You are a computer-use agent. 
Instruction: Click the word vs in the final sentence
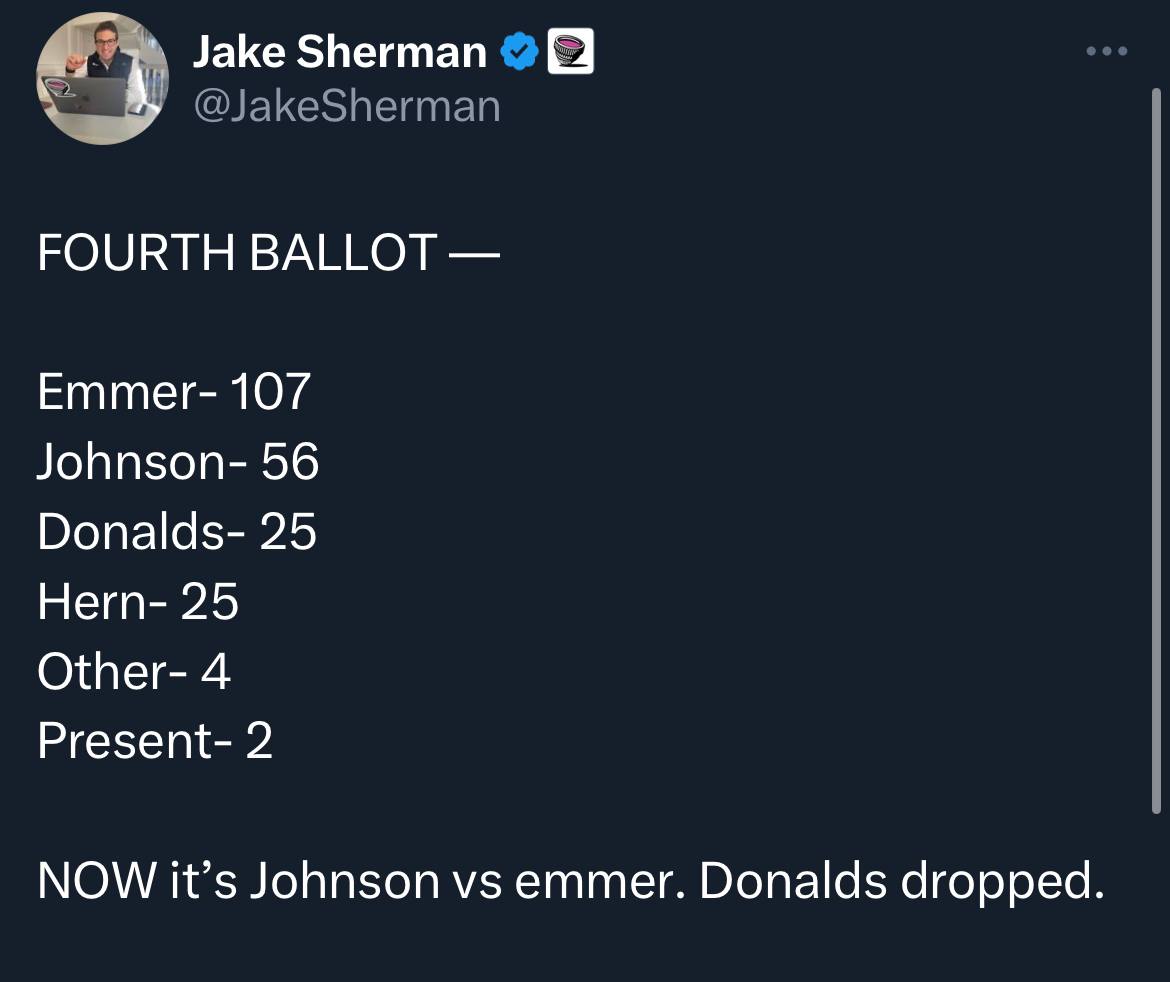(x=478, y=885)
